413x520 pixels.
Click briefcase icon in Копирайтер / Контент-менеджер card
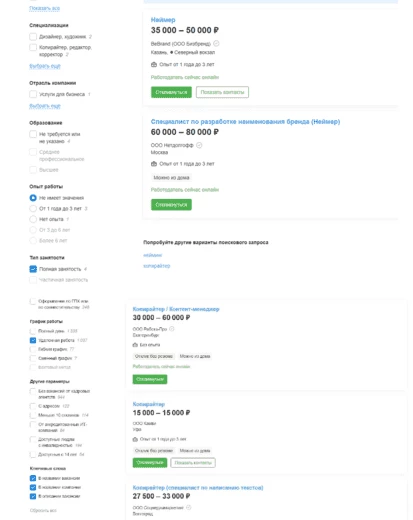[135, 345]
